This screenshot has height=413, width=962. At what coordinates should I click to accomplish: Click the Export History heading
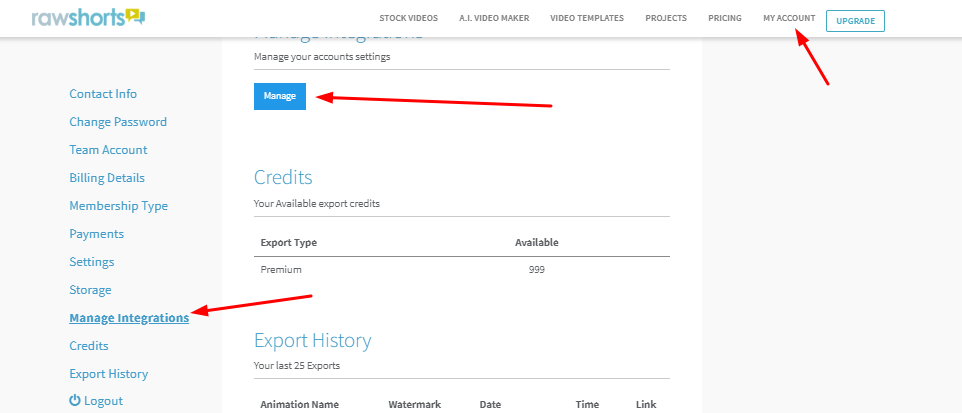tap(312, 341)
